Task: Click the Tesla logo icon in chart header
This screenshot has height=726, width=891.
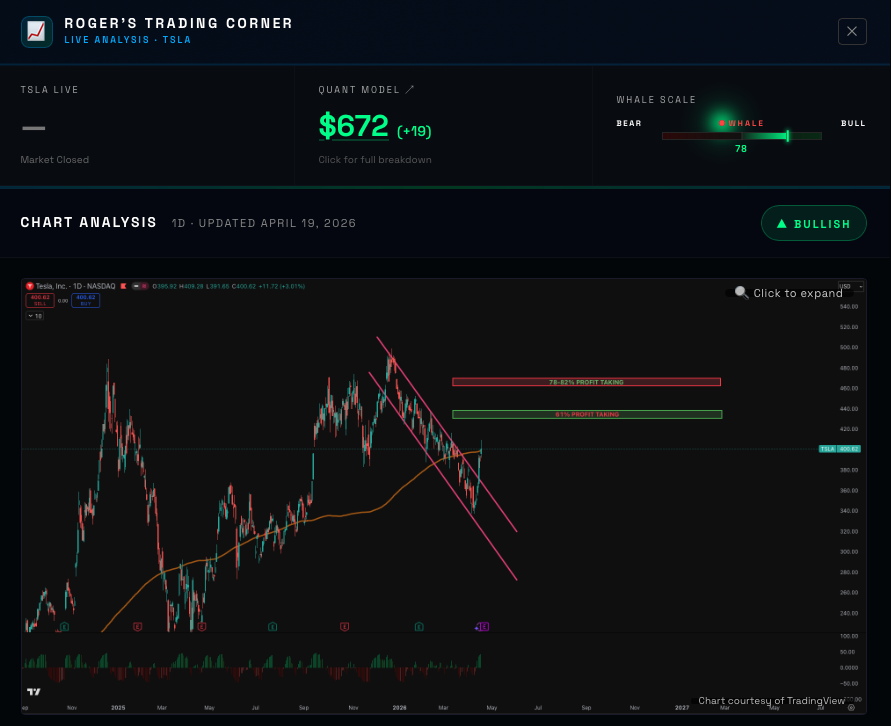Action: tap(30, 286)
